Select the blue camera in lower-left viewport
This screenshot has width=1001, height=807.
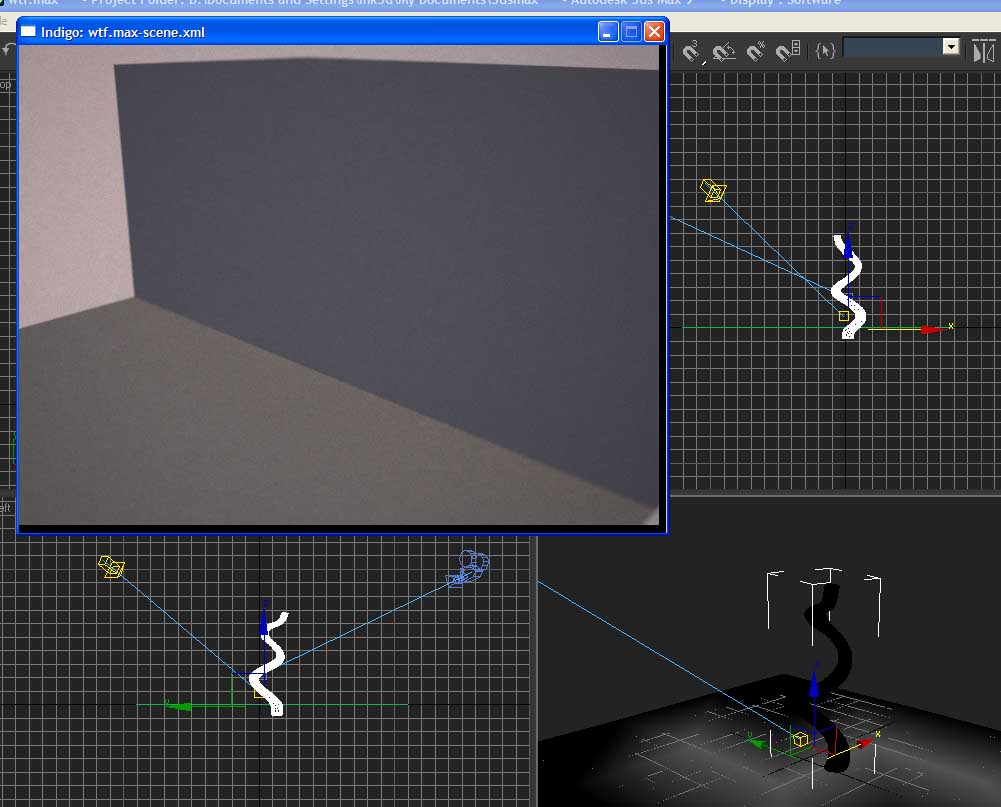coord(468,567)
